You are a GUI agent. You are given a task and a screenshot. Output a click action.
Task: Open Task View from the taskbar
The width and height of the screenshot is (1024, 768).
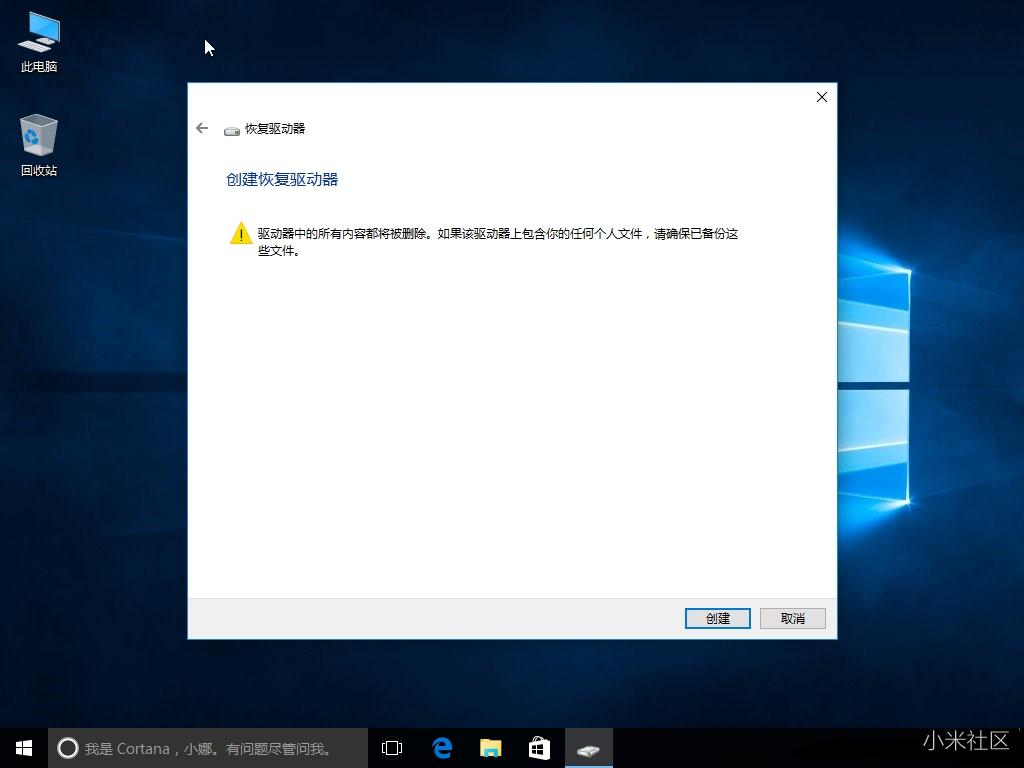point(391,747)
